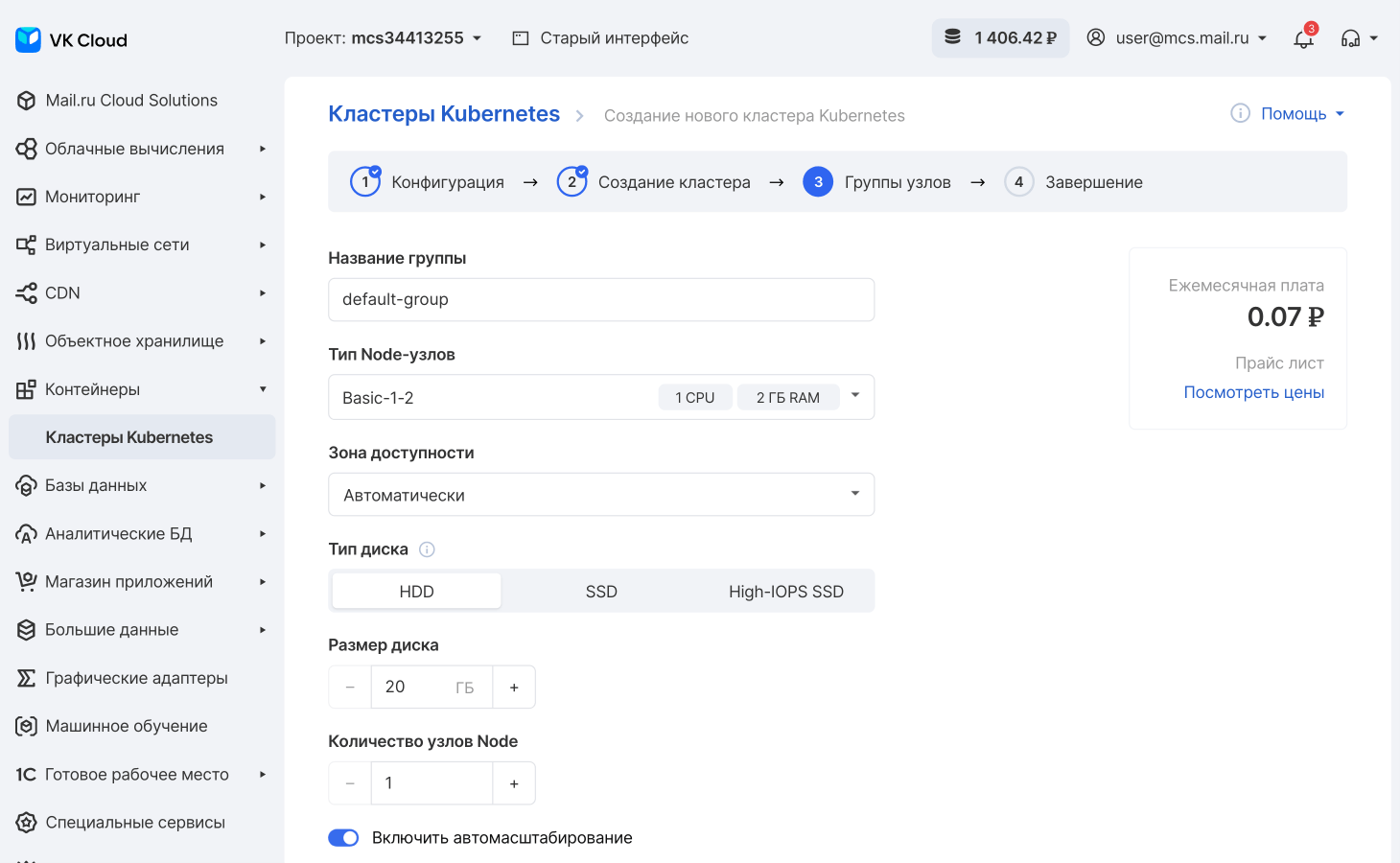This screenshot has height=863, width=1400.
Task: Open Кластеры Kubernetes sidebar item
Action: point(142,437)
